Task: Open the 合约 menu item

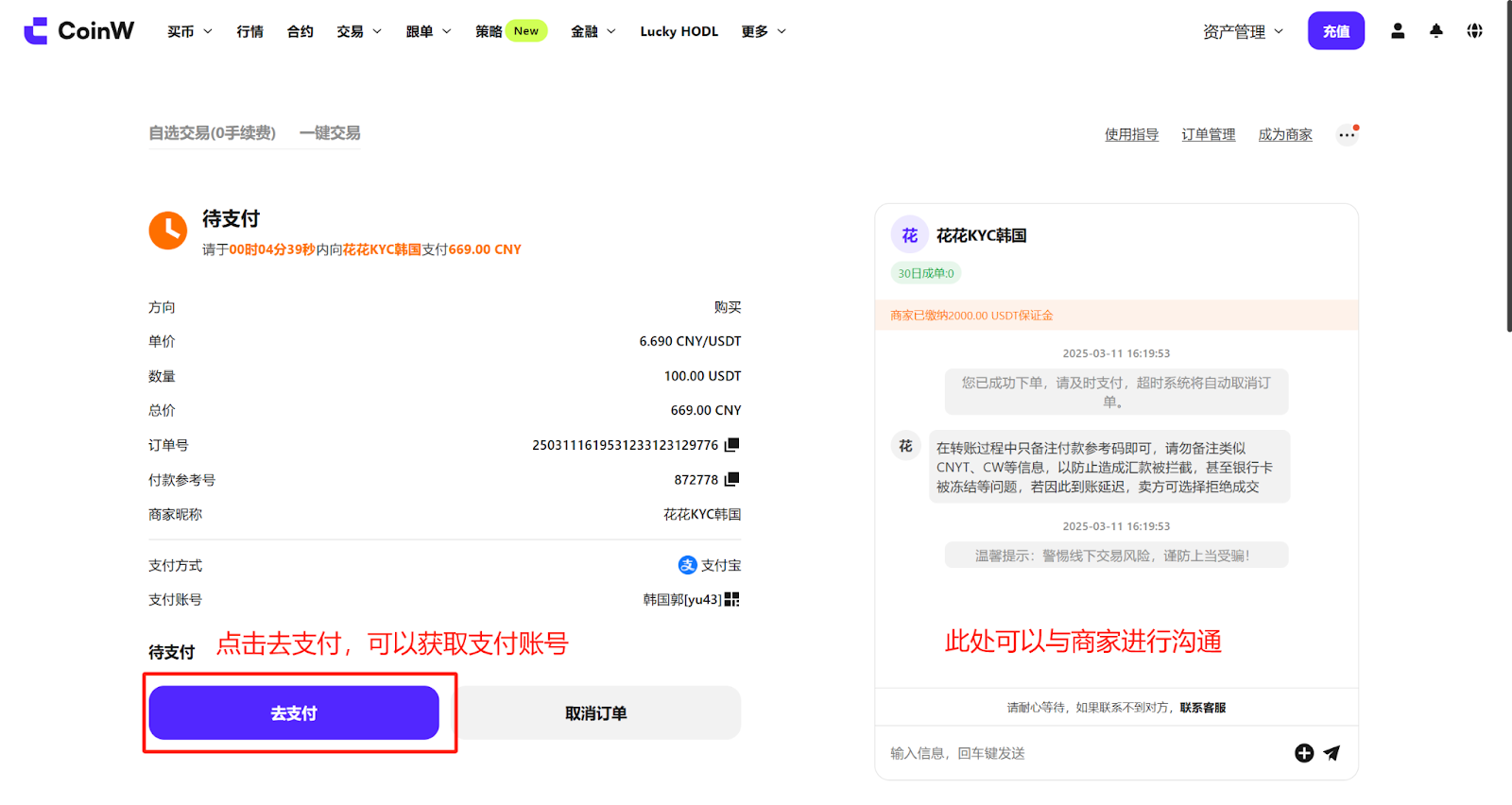Action: (301, 31)
